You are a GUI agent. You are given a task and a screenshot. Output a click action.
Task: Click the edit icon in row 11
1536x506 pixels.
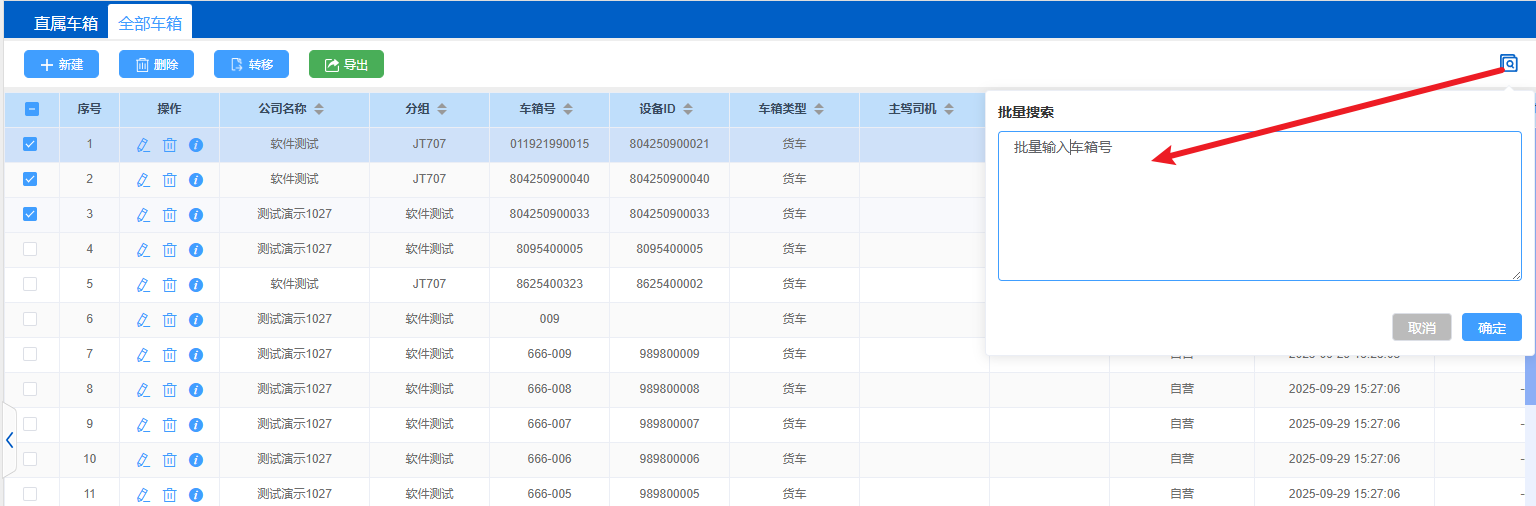143,495
